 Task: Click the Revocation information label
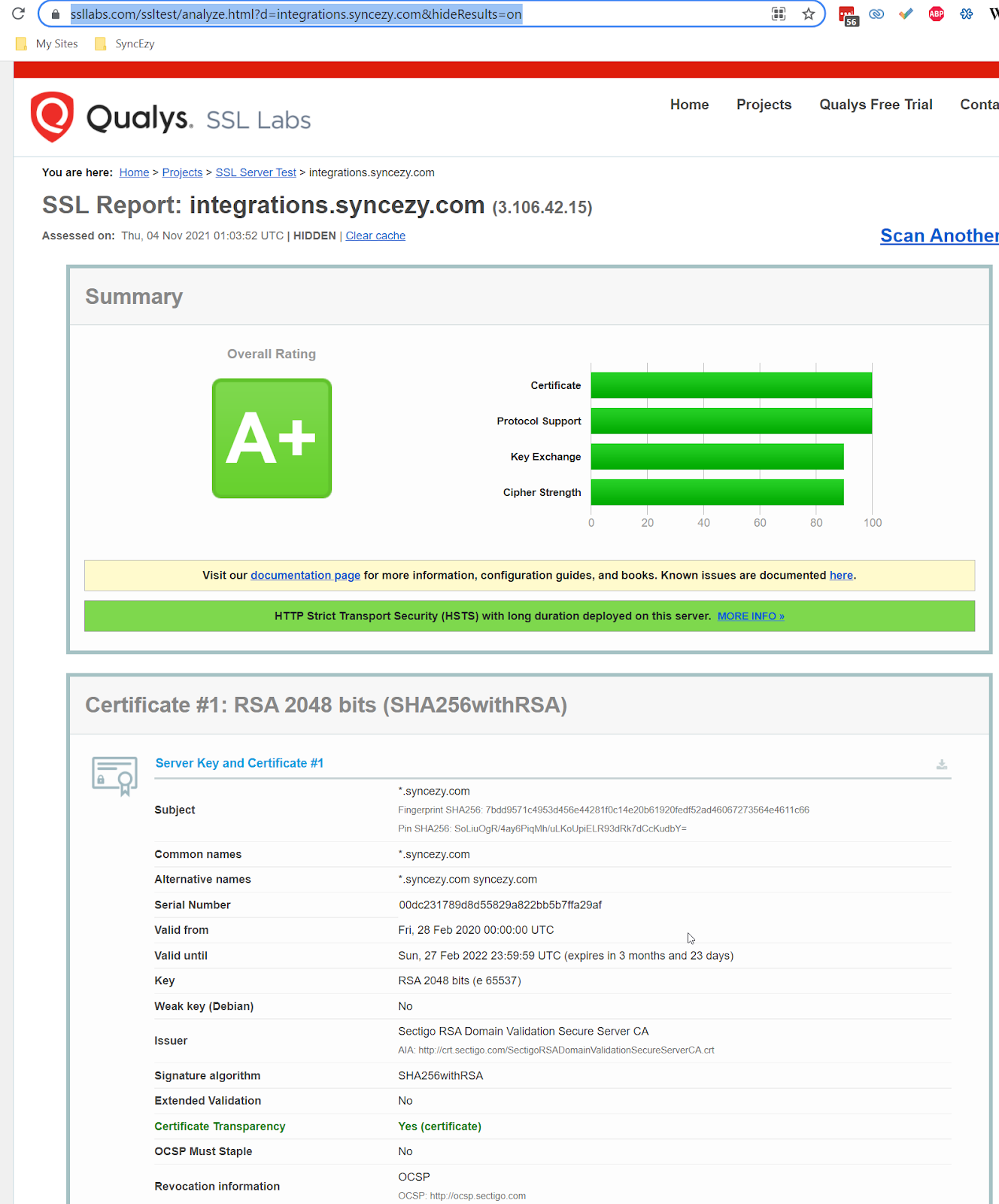pyautogui.click(x=217, y=1186)
